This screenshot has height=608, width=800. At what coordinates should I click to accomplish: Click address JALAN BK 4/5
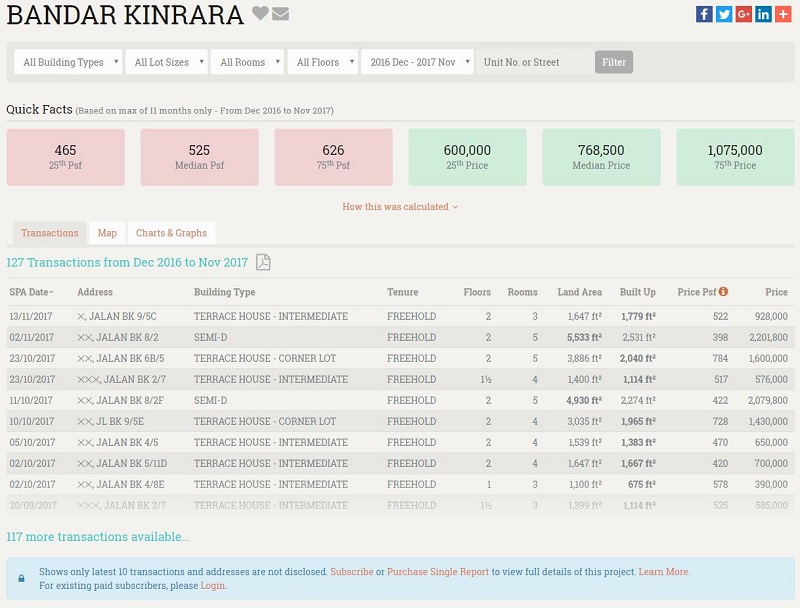[x=118, y=442]
